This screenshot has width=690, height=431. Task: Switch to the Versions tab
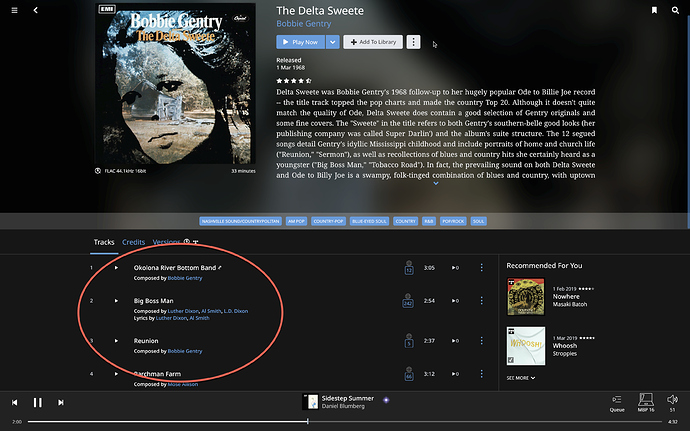coord(166,242)
